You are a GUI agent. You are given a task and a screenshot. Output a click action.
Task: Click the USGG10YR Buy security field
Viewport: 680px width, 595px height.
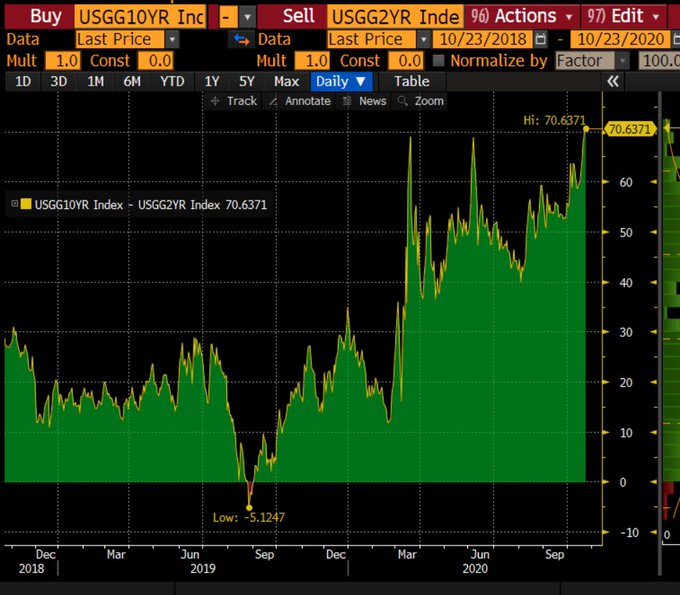click(140, 16)
